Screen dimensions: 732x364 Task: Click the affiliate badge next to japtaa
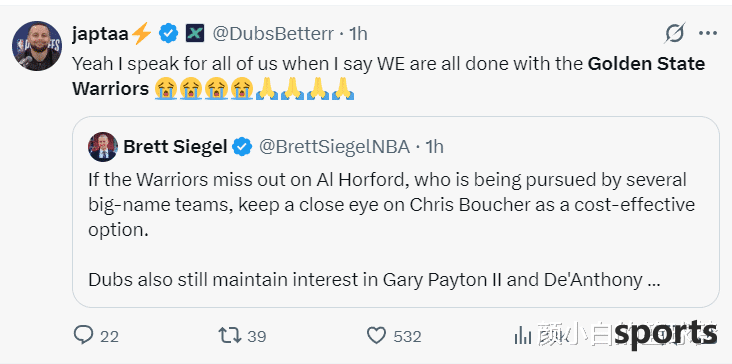195,34
